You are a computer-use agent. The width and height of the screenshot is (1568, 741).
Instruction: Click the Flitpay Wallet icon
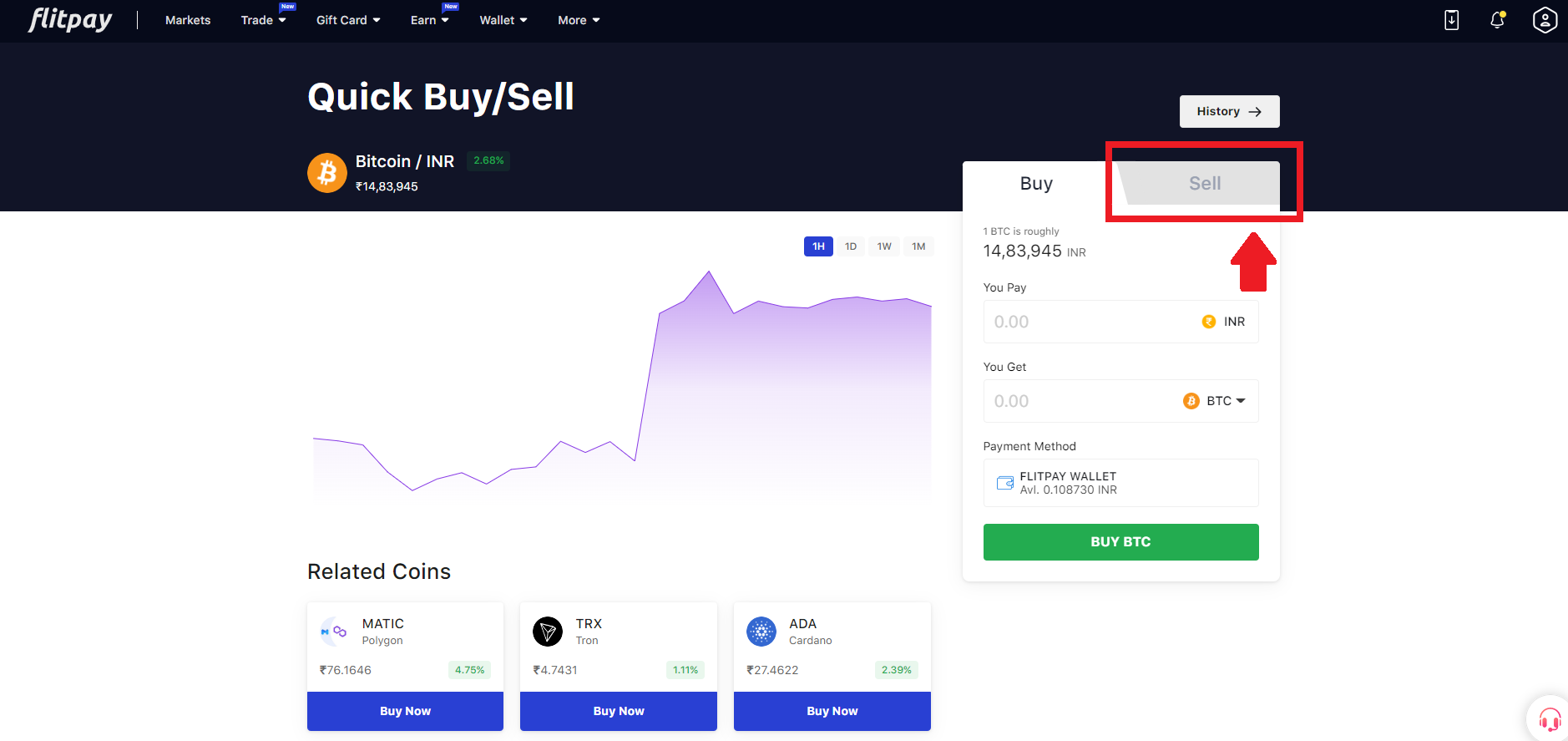point(1005,483)
